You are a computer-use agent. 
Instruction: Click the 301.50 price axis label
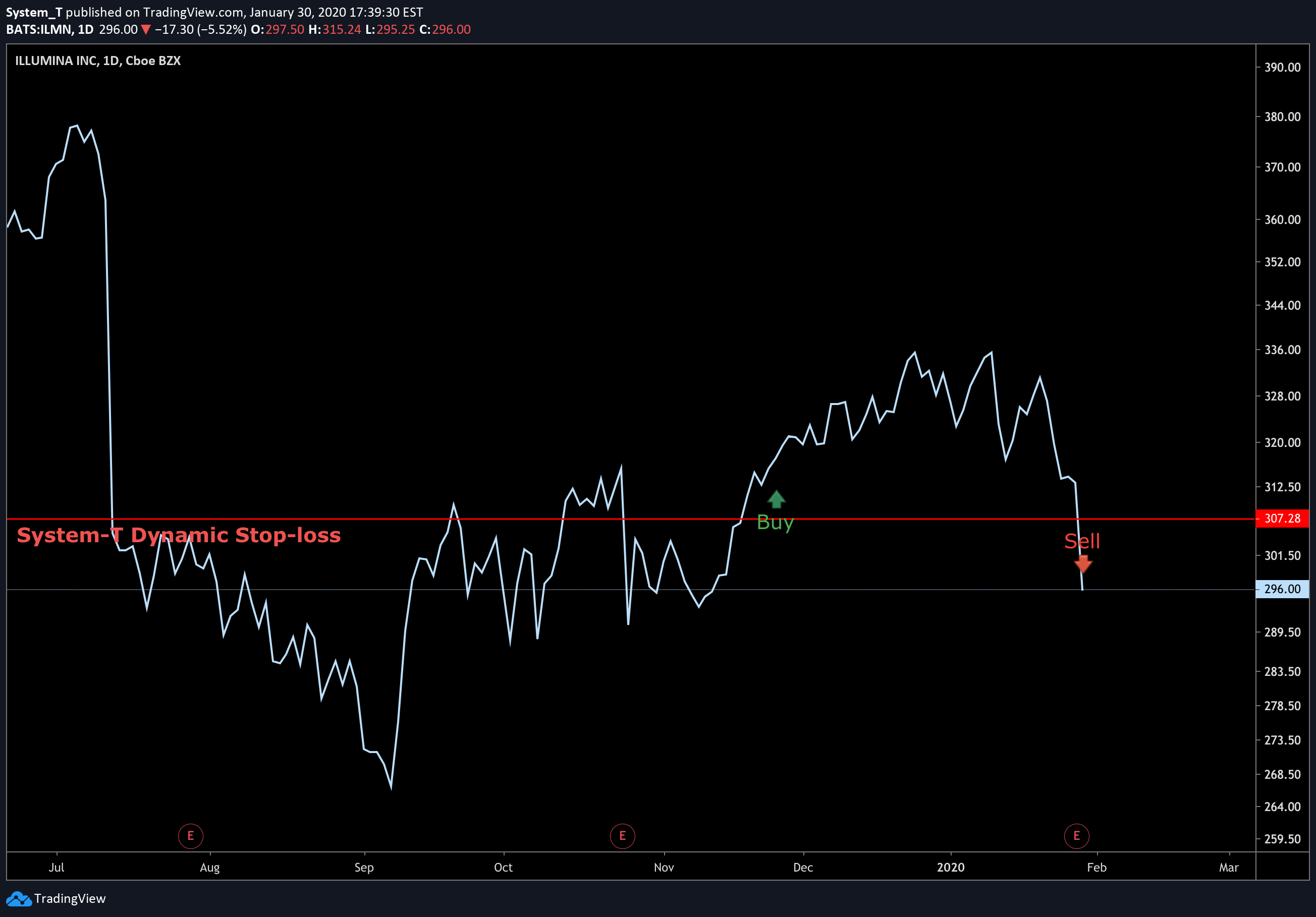[1282, 555]
